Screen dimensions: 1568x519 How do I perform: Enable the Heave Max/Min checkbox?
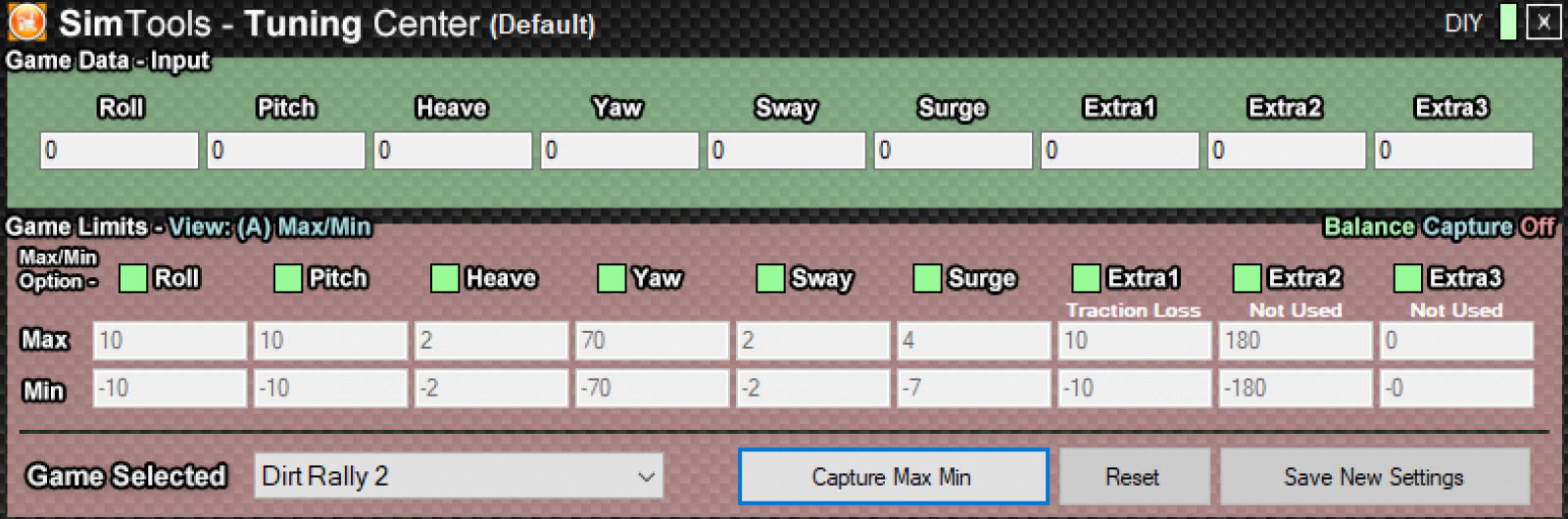445,278
